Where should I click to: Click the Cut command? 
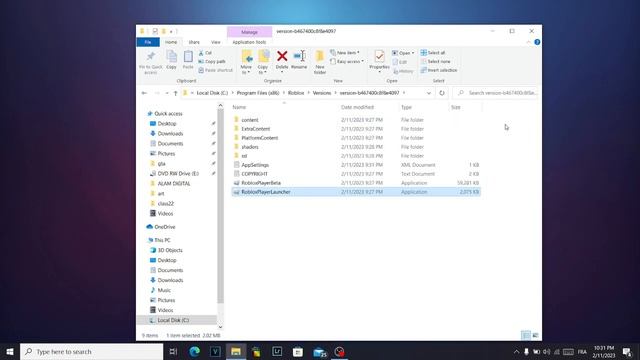[205, 53]
